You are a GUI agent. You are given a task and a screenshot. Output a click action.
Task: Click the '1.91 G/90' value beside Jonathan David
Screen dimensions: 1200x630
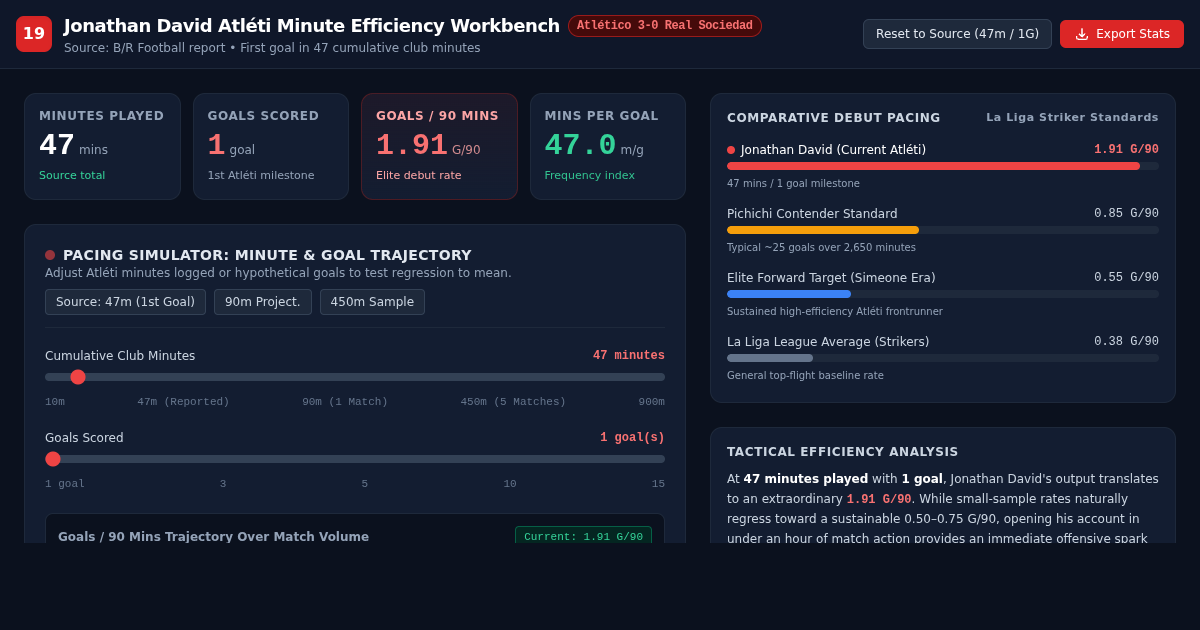tap(1126, 150)
